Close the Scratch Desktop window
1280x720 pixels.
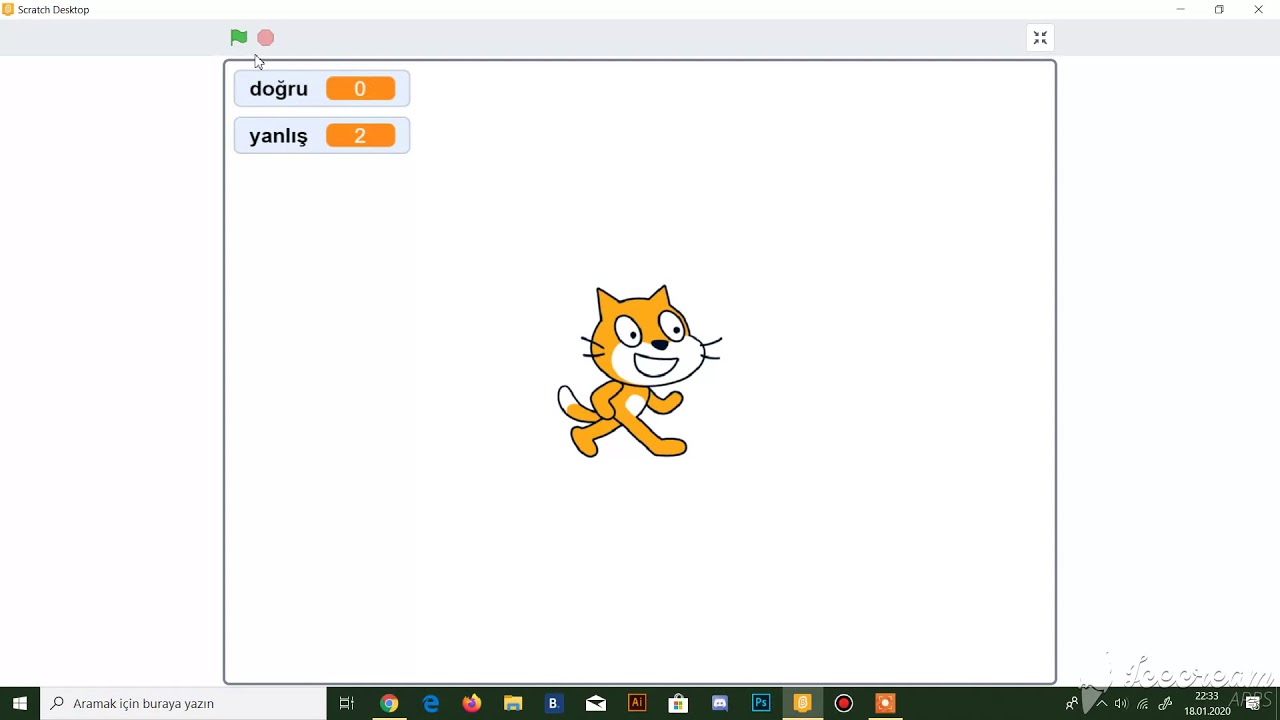tap(1258, 9)
